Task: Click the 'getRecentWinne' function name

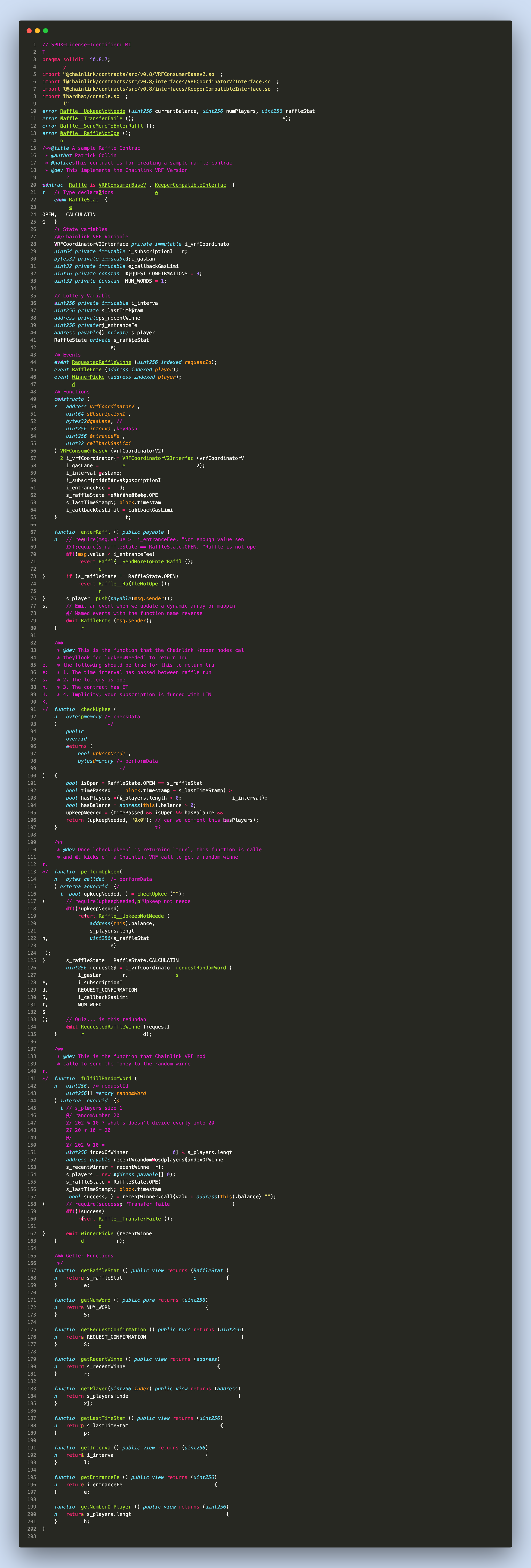Action: [x=102, y=1359]
